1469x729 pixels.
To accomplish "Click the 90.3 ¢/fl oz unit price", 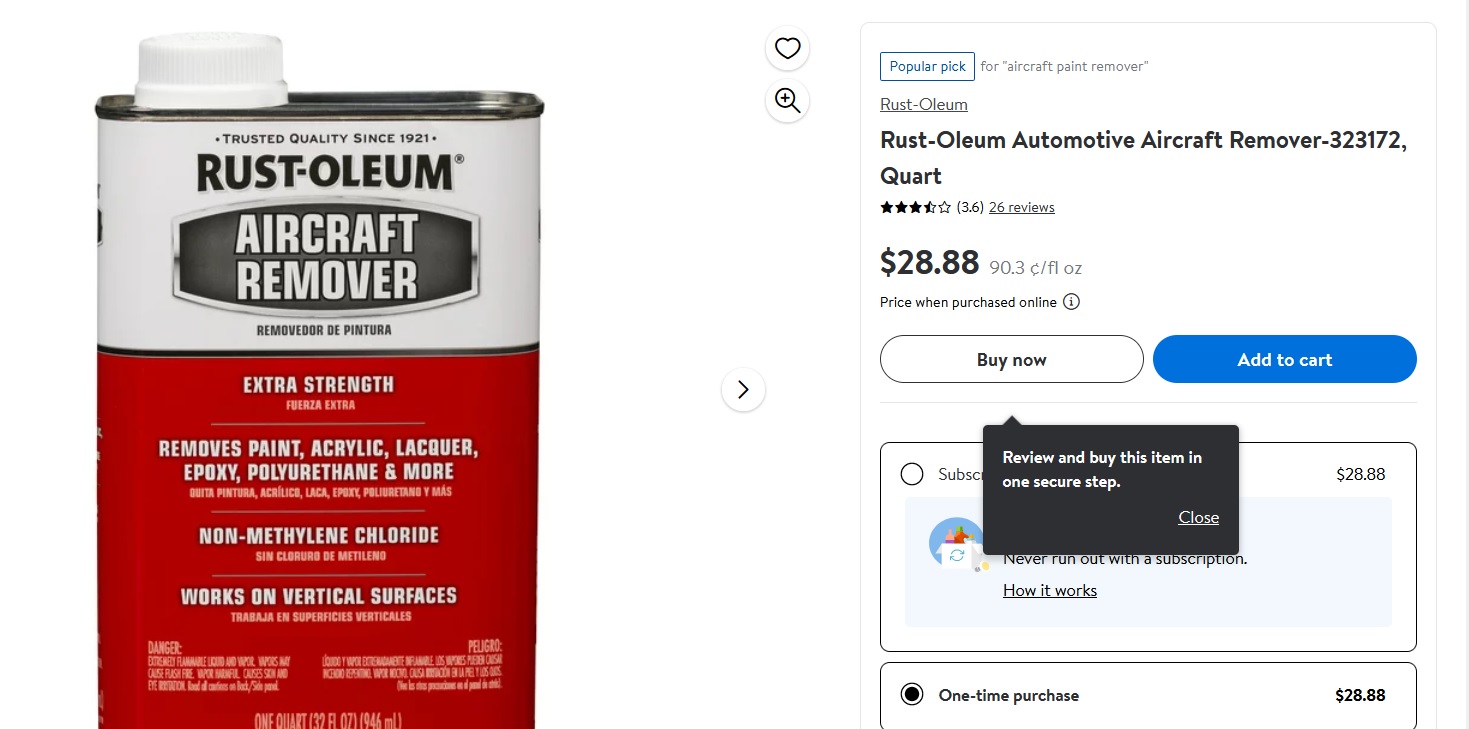I will point(1035,268).
